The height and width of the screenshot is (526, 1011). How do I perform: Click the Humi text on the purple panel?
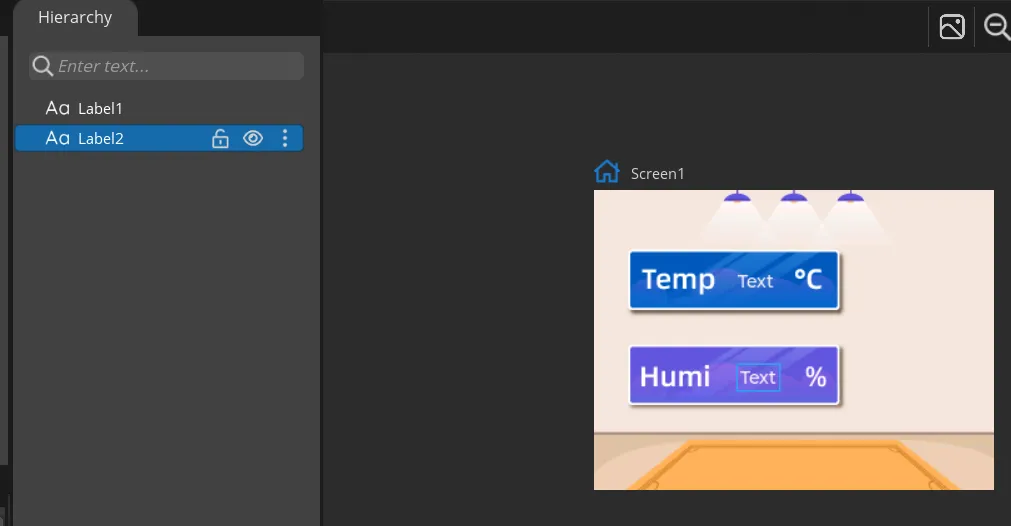click(675, 376)
